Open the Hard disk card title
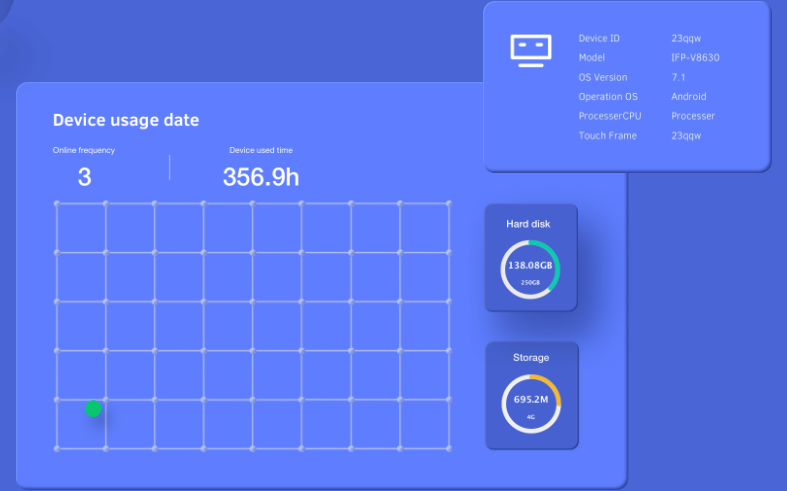This screenshot has height=491, width=787. 528,224
